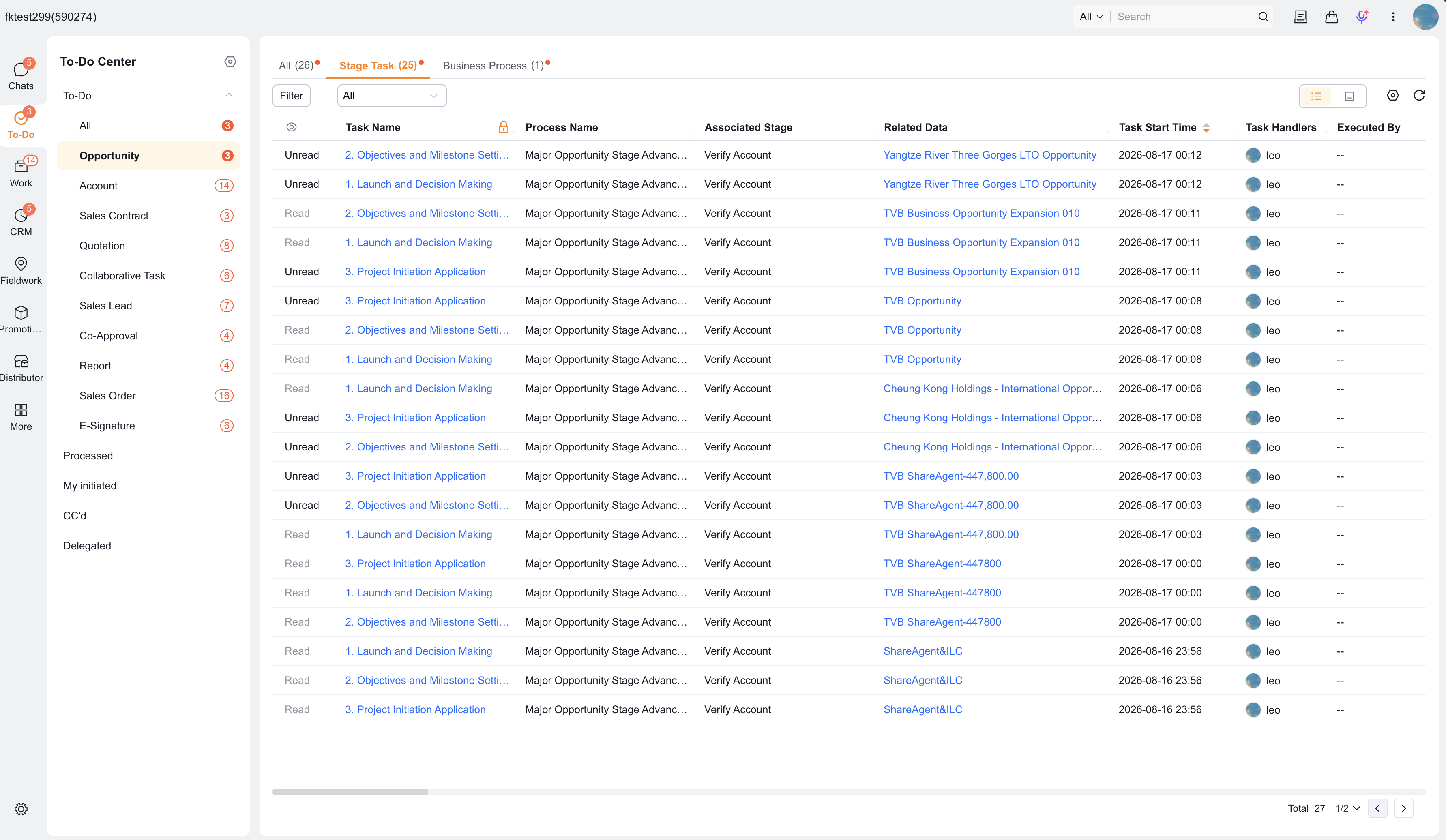Switch to Stage Task (25) tab
Image resolution: width=1446 pixels, height=840 pixels.
tap(378, 65)
